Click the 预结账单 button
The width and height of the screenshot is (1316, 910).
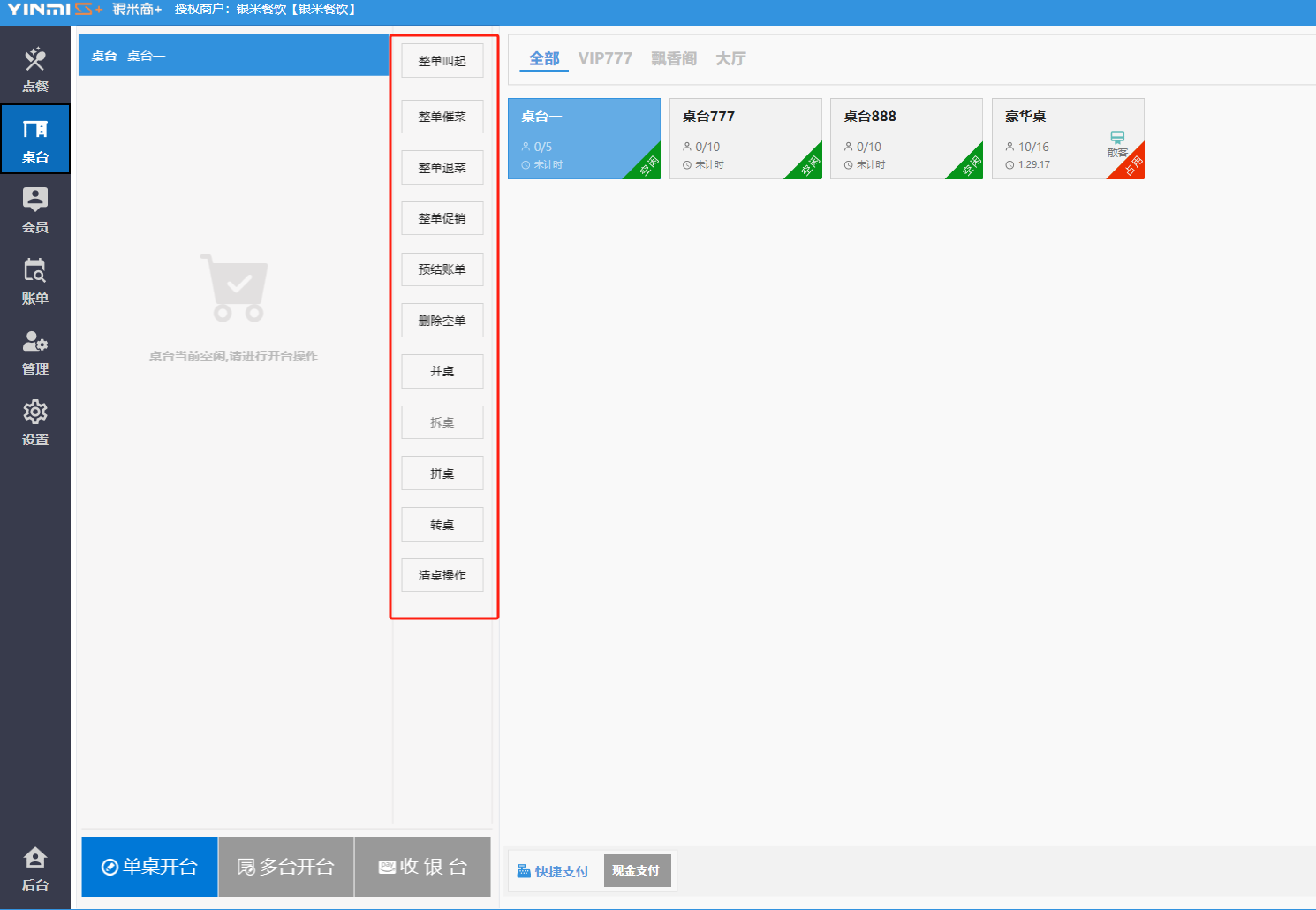[x=442, y=269]
